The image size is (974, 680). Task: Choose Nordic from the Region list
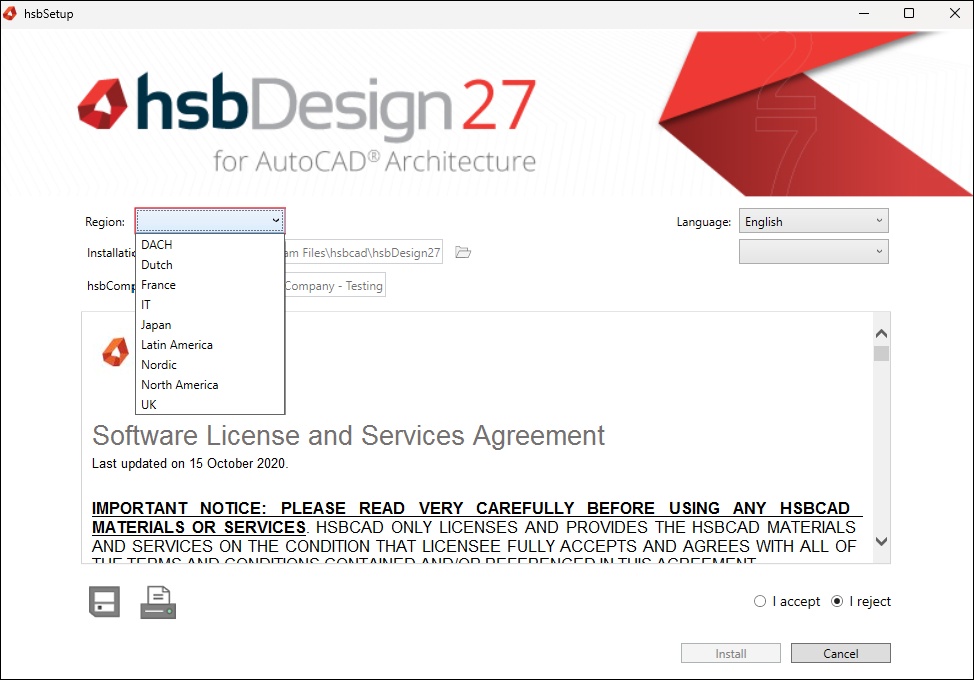click(210, 365)
